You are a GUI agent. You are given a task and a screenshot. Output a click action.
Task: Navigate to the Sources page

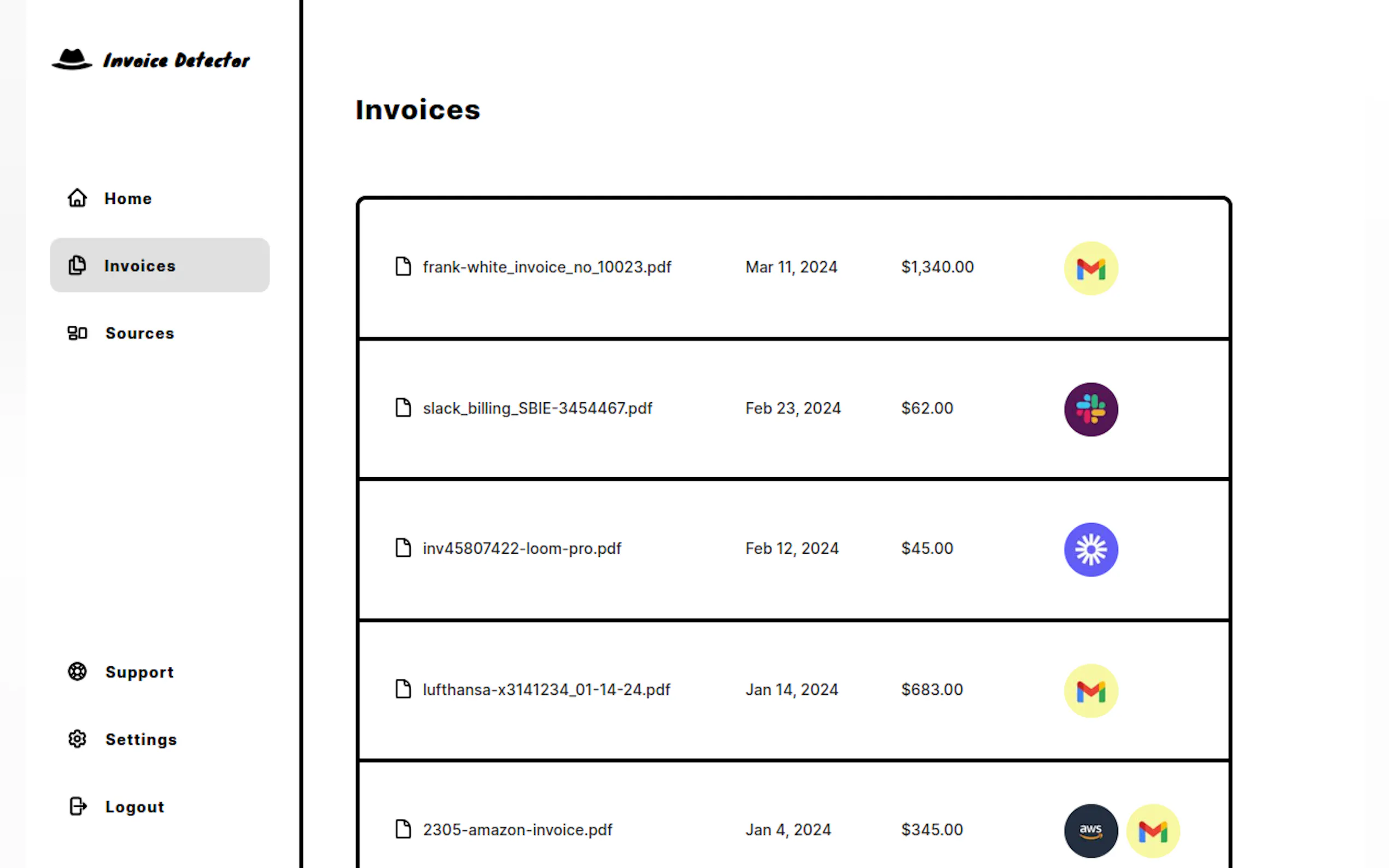139,333
